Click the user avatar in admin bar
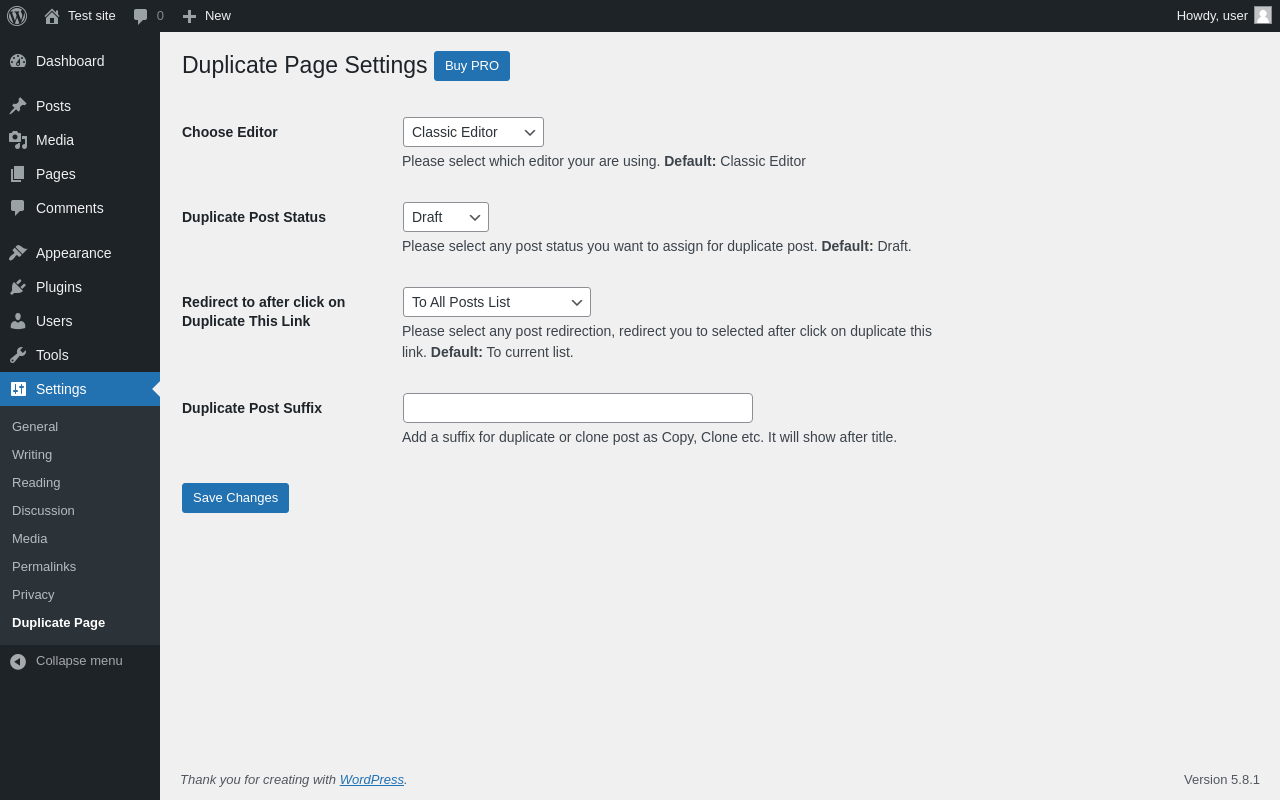Viewport: 1280px width, 800px height. 1263,15
